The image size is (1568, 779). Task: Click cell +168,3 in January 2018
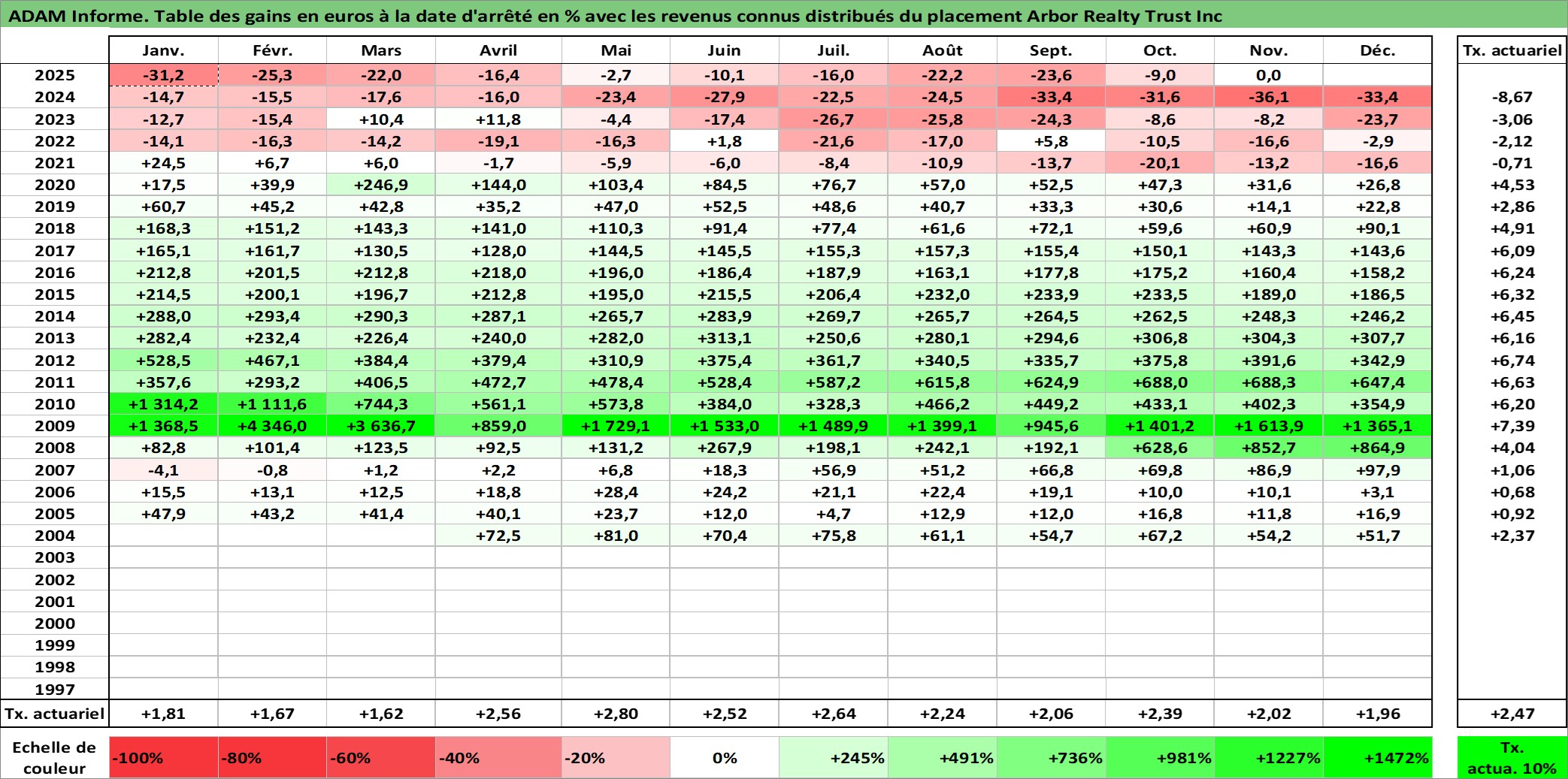click(x=164, y=228)
